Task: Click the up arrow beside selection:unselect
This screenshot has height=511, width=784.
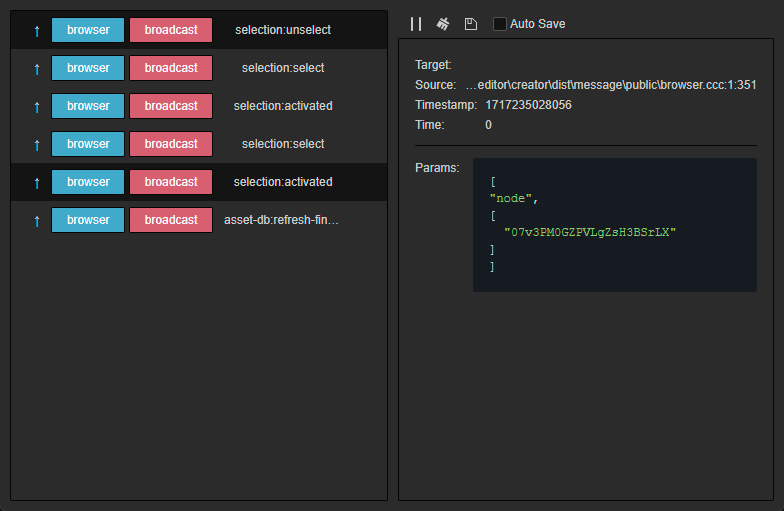Action: coord(37,31)
